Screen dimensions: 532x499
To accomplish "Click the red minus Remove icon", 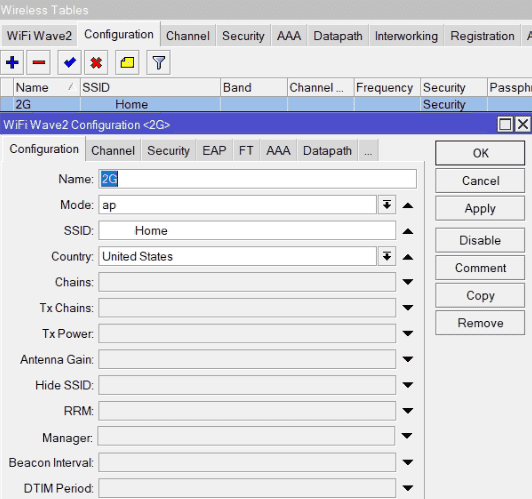I will [39, 62].
